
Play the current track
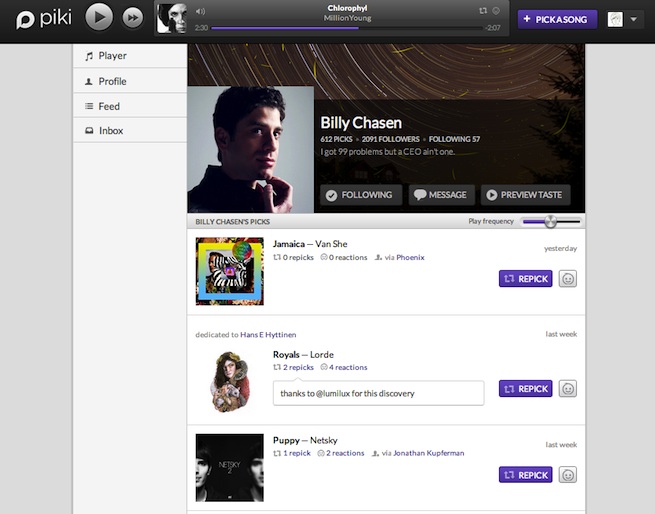point(99,17)
